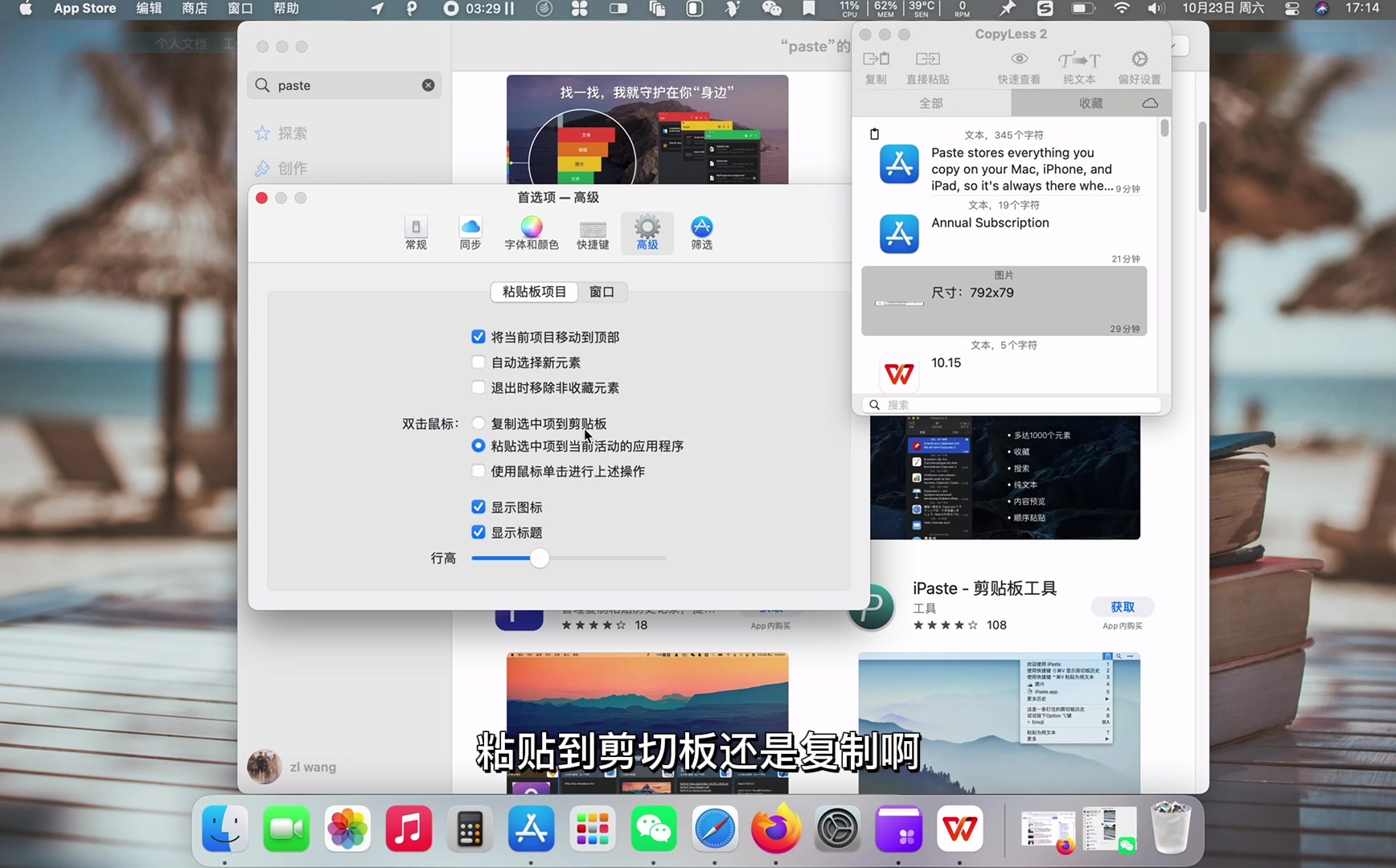Open WPS Office from the Dock
This screenshot has height=868, width=1396.
959,829
